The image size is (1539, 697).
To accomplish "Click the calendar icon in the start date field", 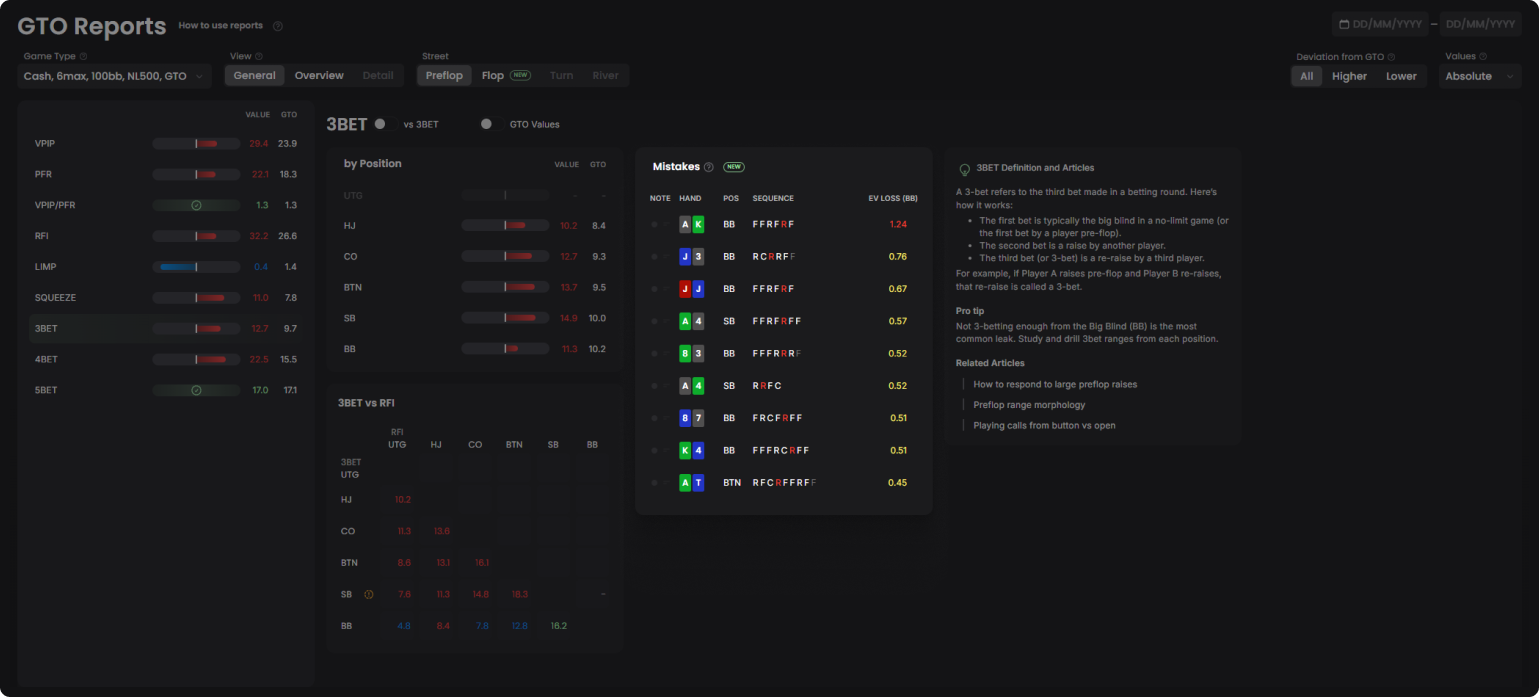I will [x=1344, y=24].
